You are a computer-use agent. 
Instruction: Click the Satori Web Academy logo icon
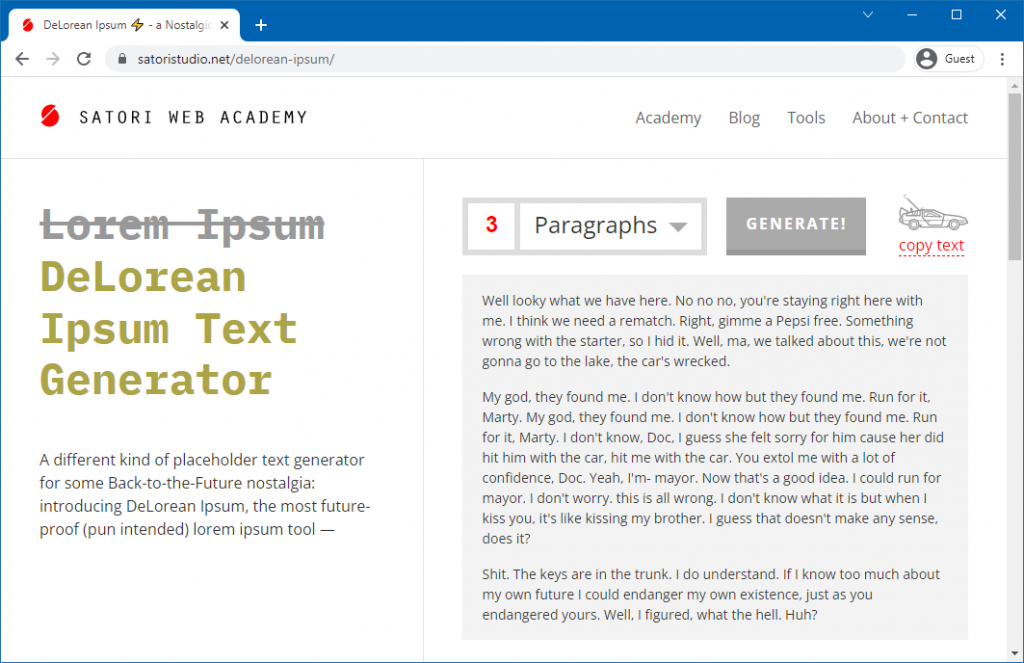click(x=49, y=117)
